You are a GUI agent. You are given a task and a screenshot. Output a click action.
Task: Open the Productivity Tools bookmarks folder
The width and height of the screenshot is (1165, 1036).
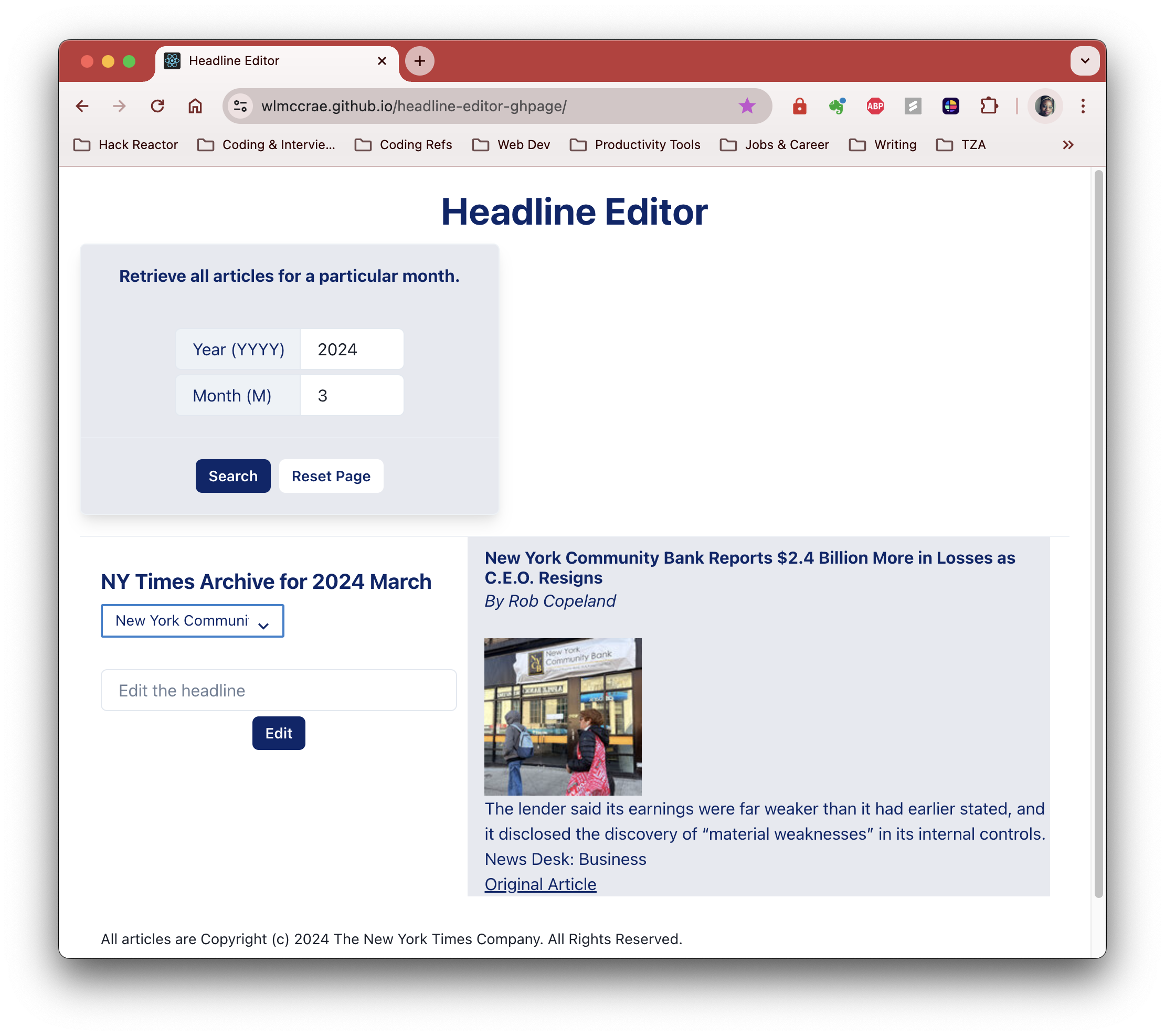[x=635, y=145]
